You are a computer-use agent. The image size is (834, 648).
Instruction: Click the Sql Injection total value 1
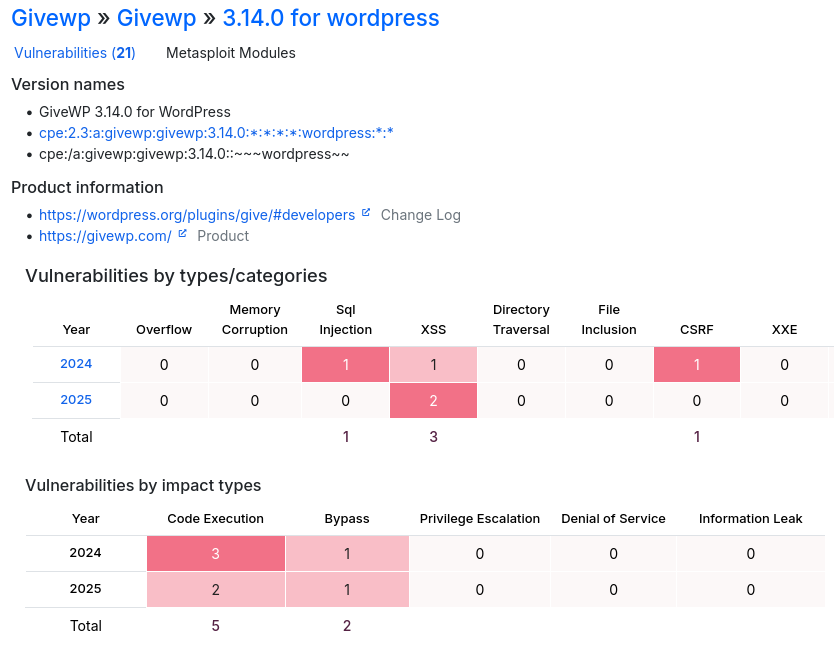click(x=346, y=437)
